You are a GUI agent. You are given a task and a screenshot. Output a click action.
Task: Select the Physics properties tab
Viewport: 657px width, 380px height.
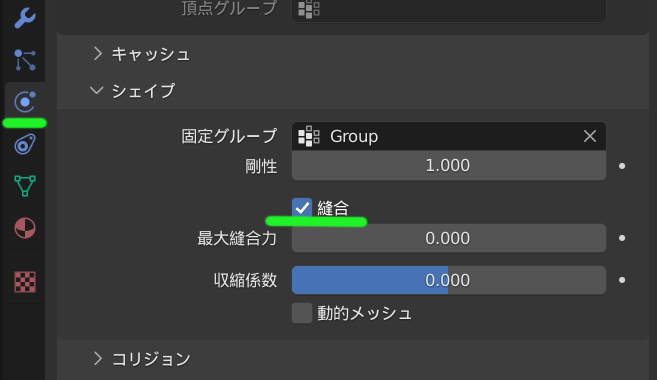tap(25, 102)
